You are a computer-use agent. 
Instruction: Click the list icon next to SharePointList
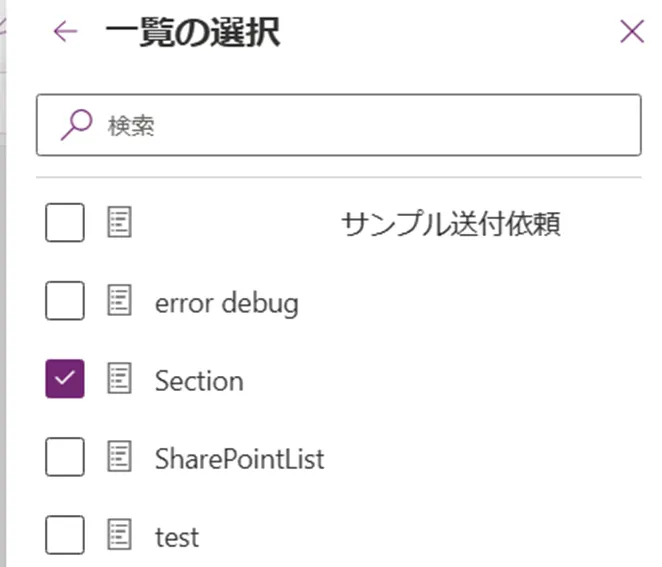click(120, 458)
